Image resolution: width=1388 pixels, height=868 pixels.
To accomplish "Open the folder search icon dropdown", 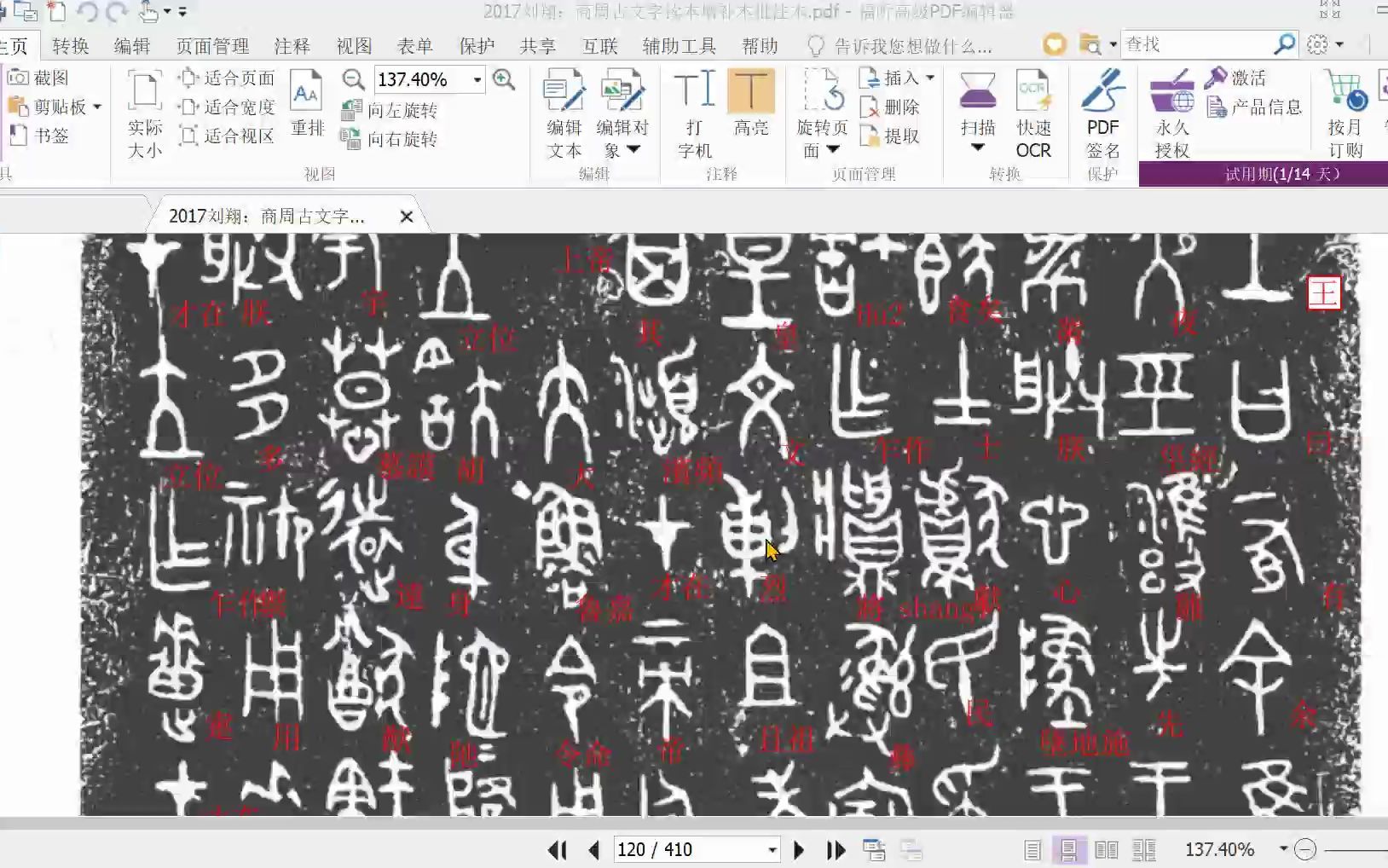I will pyautogui.click(x=1097, y=44).
